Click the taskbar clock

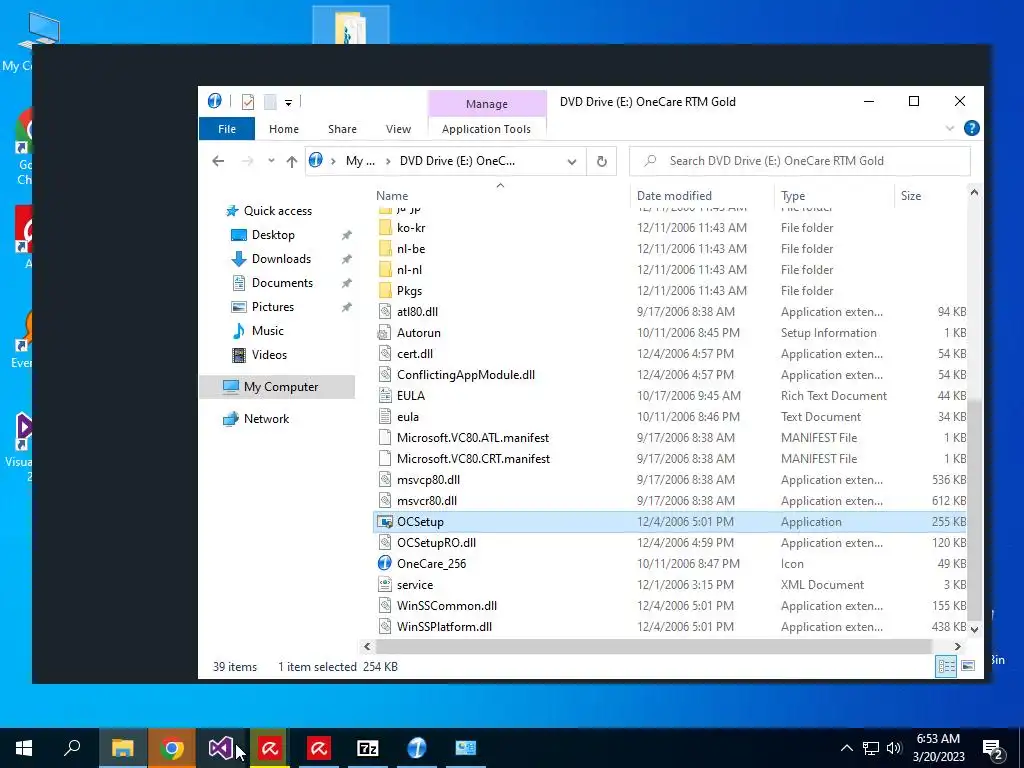pos(938,748)
